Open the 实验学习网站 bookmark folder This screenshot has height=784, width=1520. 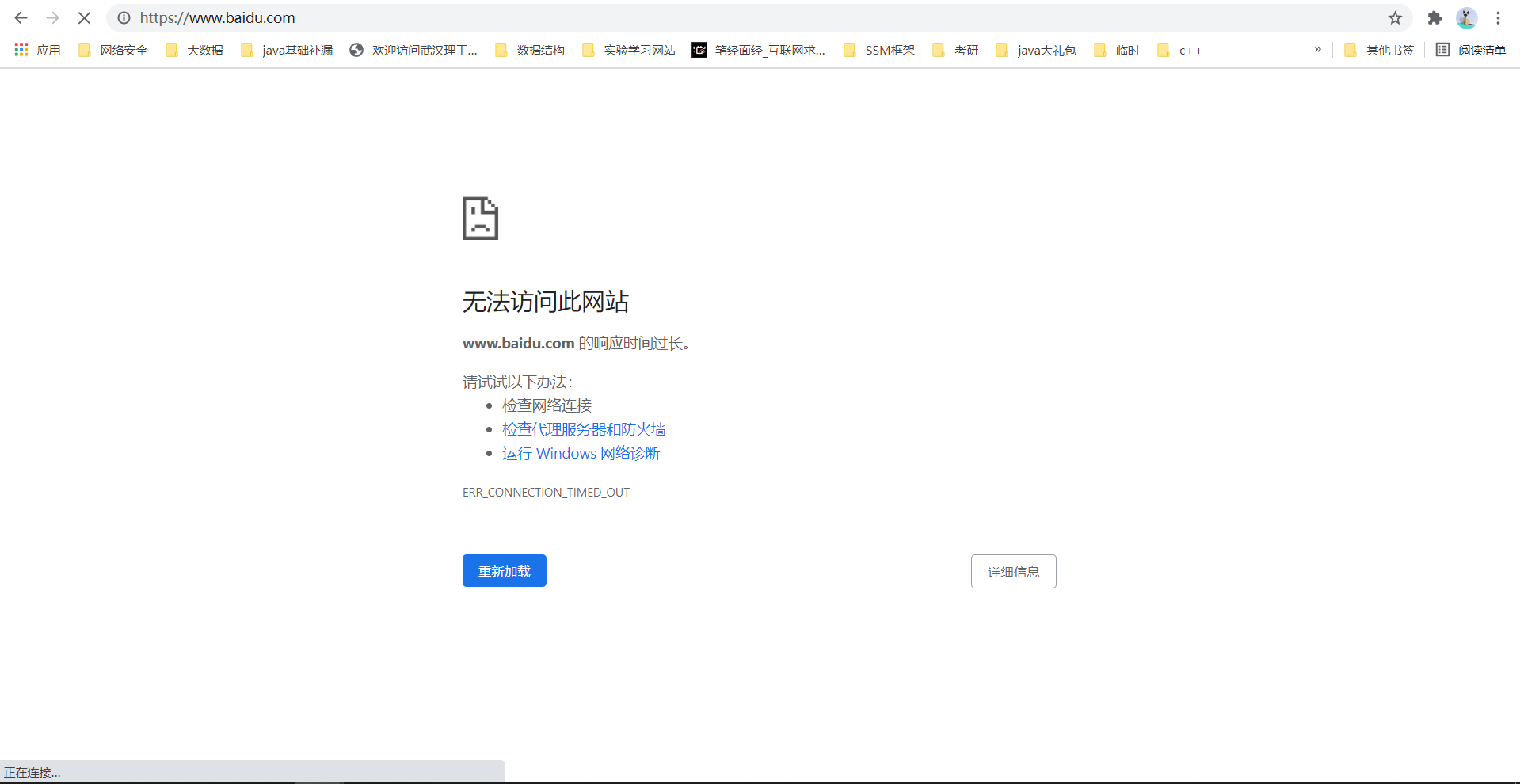click(628, 50)
